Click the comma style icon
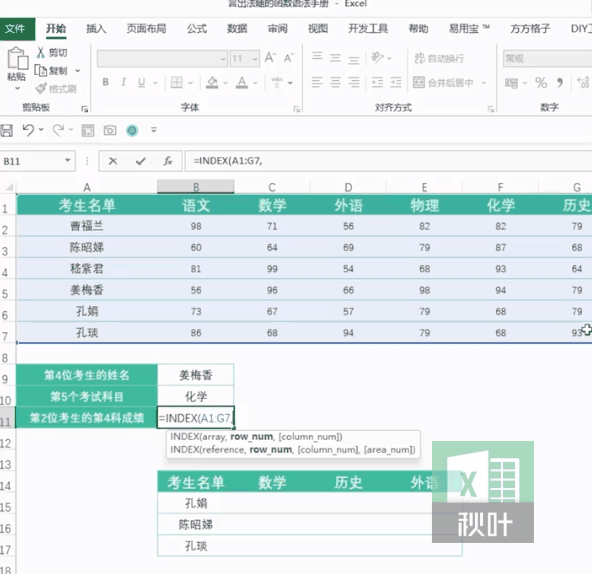 point(560,82)
